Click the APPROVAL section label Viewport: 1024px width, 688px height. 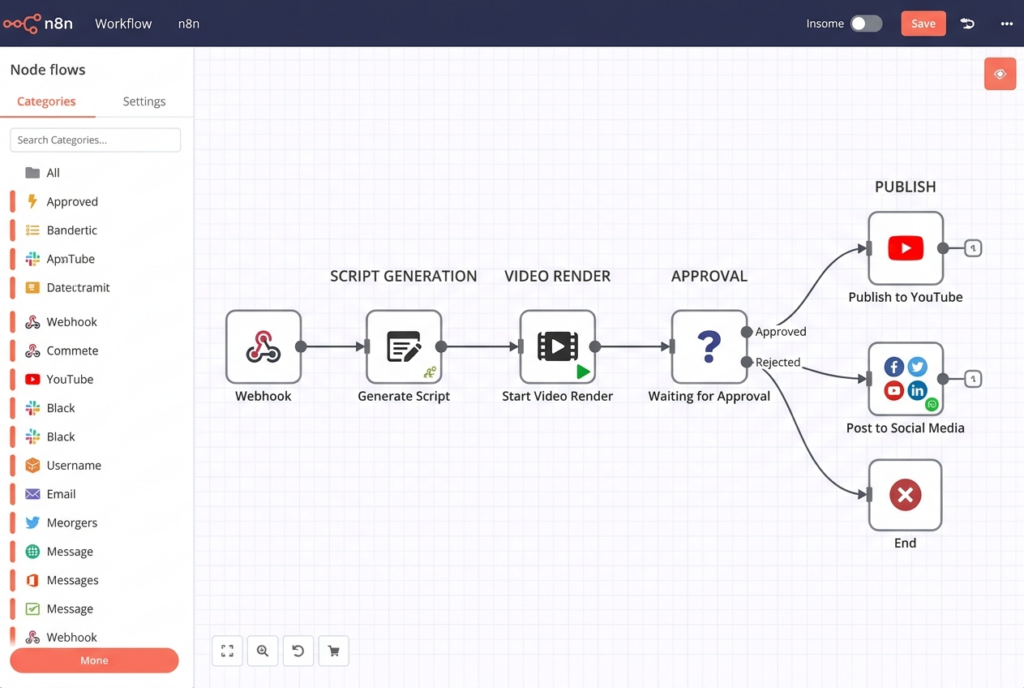709,276
